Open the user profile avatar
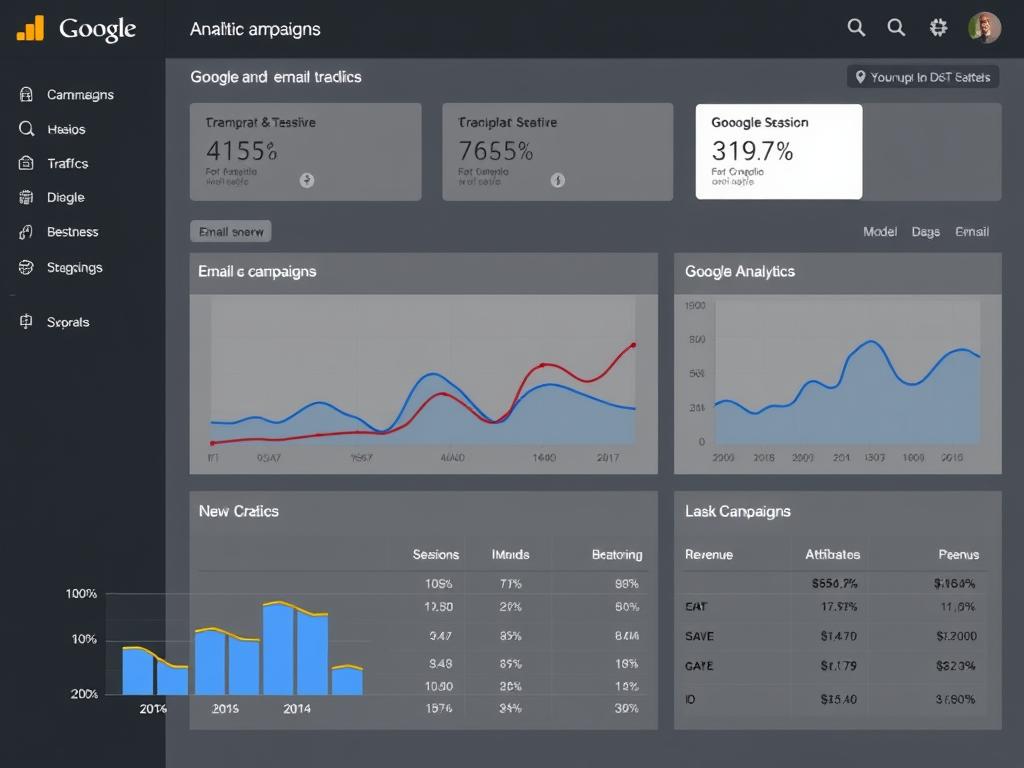The height and width of the screenshot is (768, 1024). [984, 27]
